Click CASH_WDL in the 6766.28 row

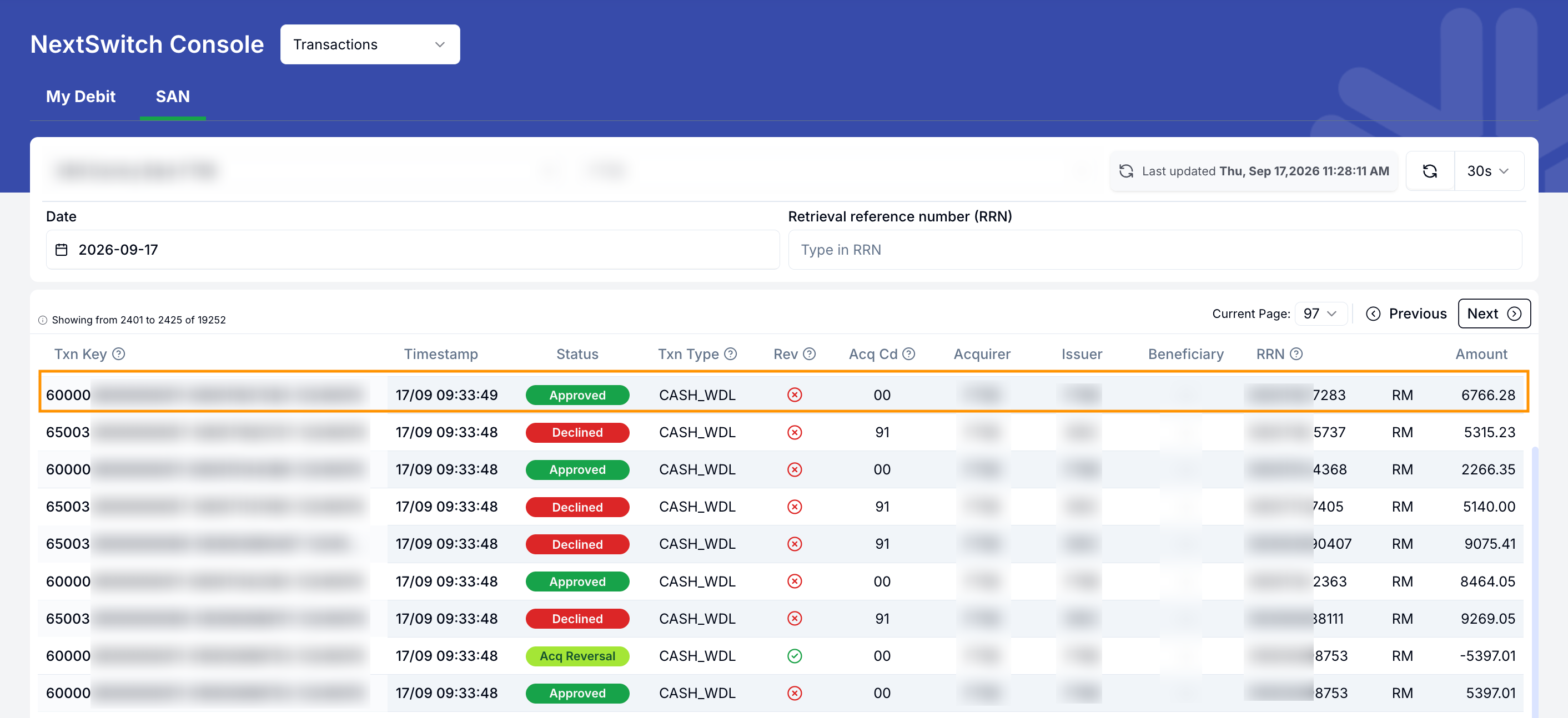(x=697, y=395)
